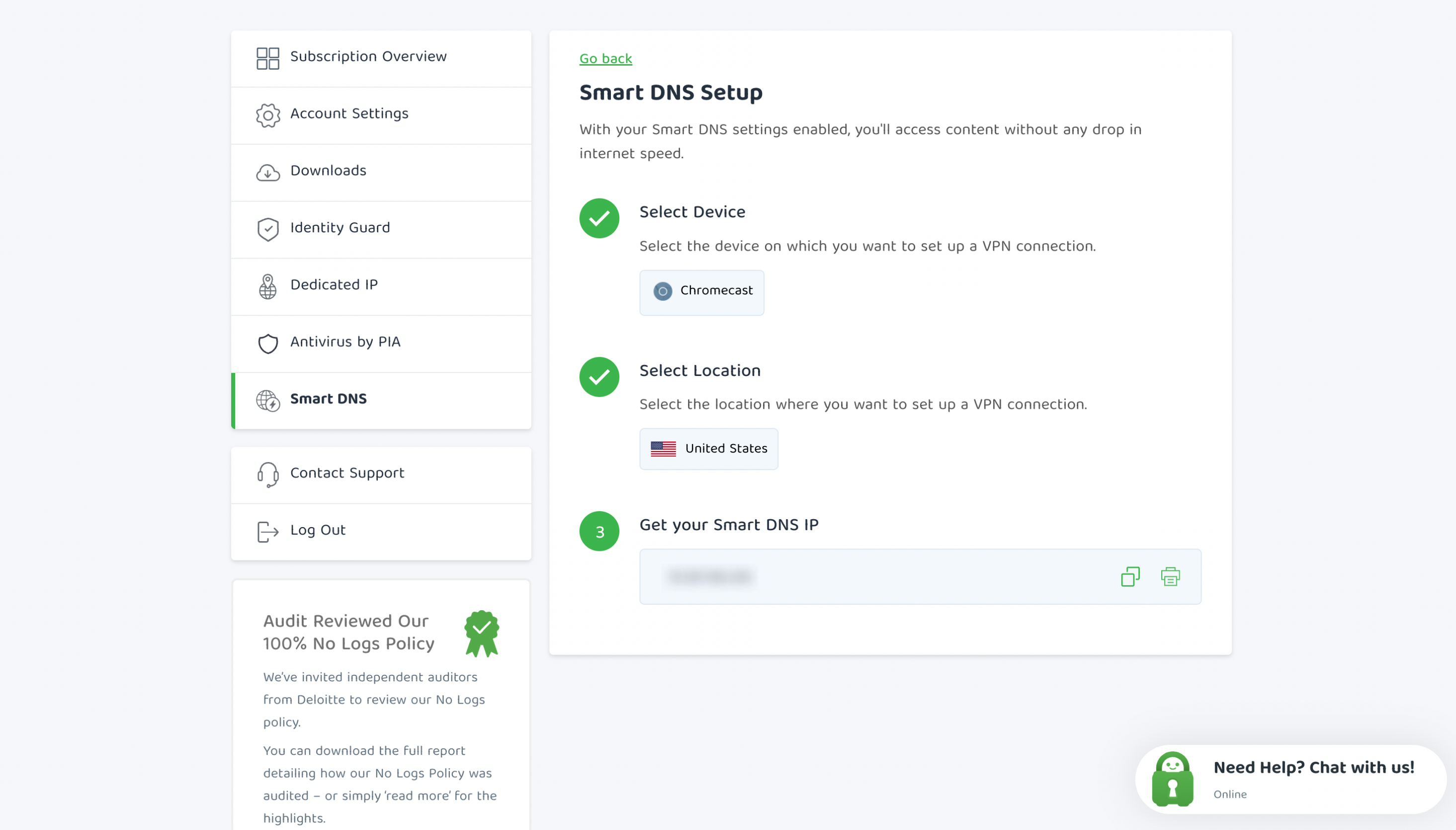Click the print icon for Smart DNS IP
This screenshot has width=1456, height=830.
1171,576
